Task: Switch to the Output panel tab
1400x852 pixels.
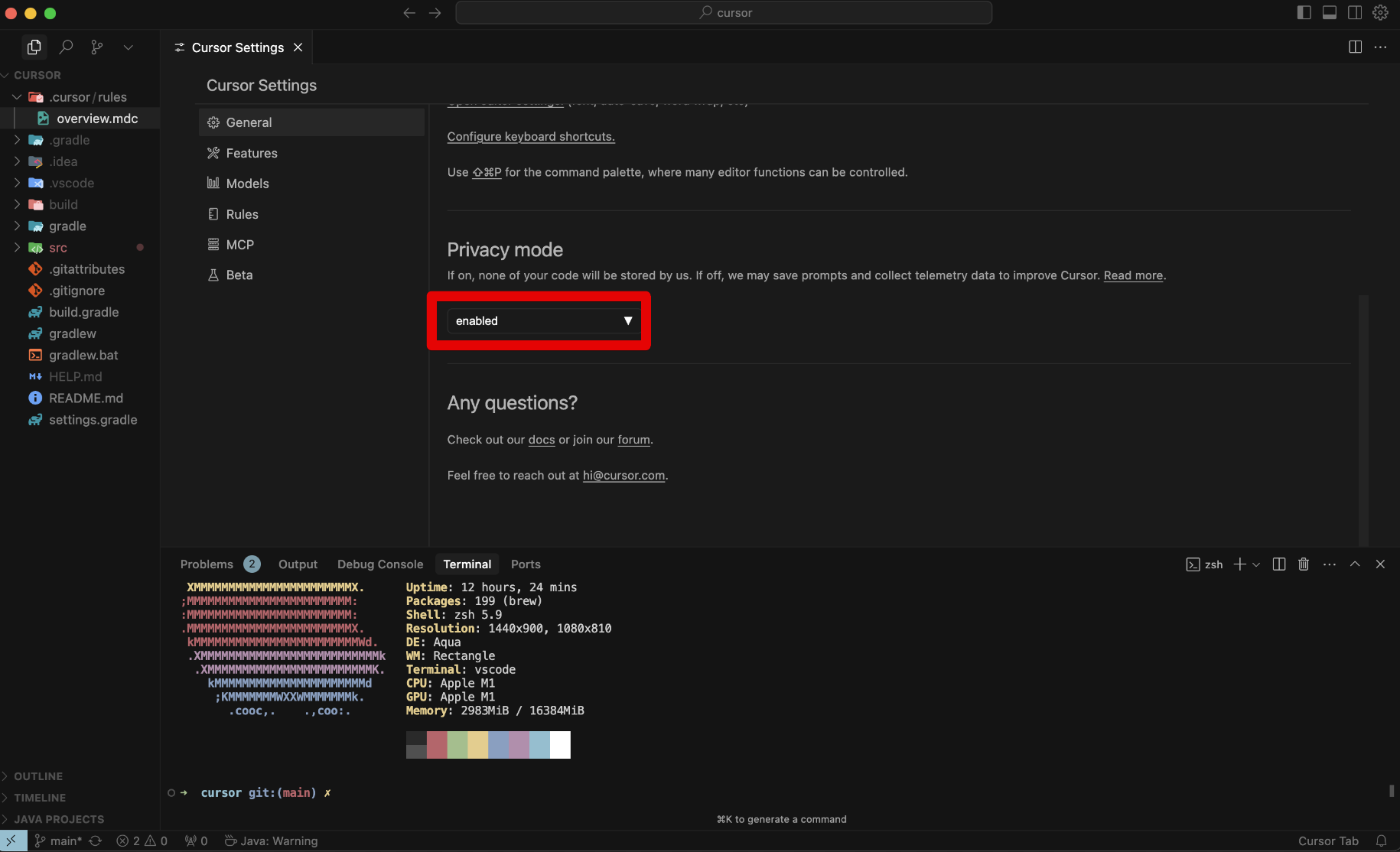Action: (298, 564)
